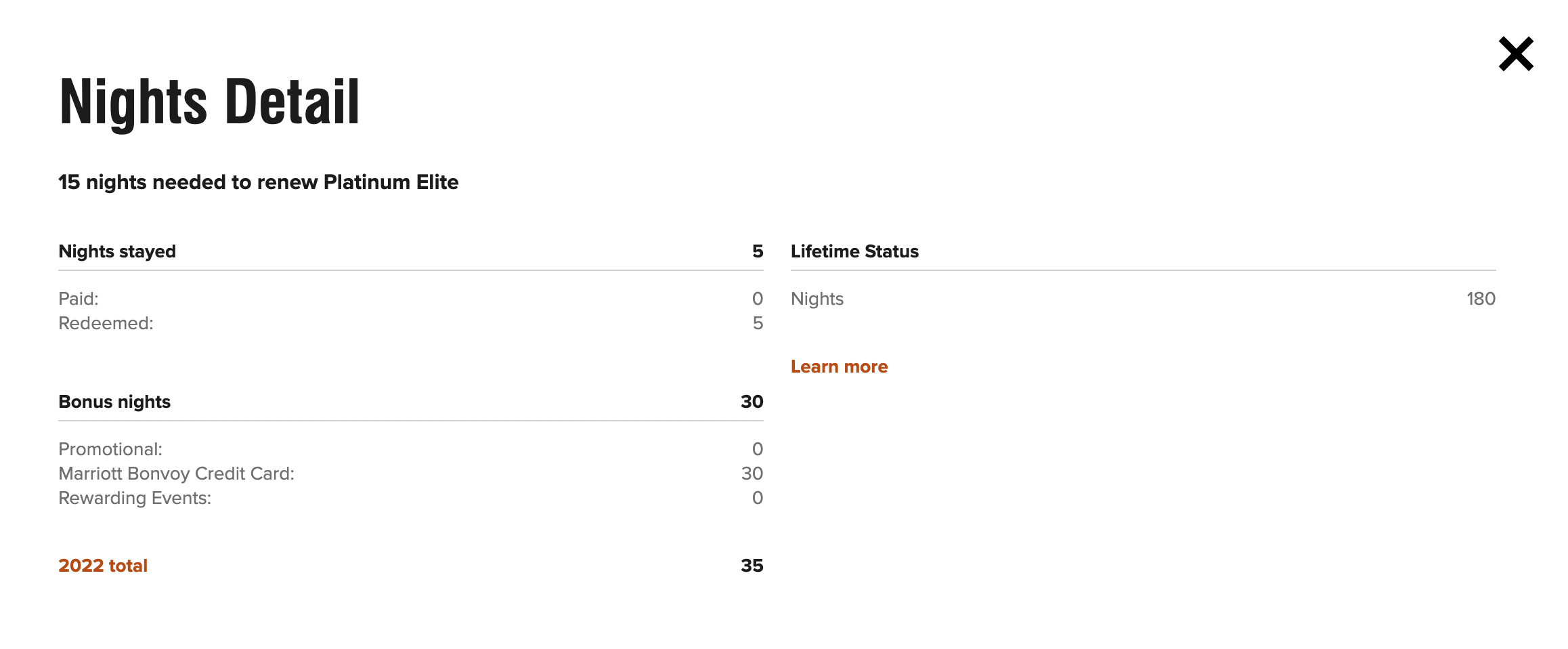Click the Nights stayed total of 5

758,251
